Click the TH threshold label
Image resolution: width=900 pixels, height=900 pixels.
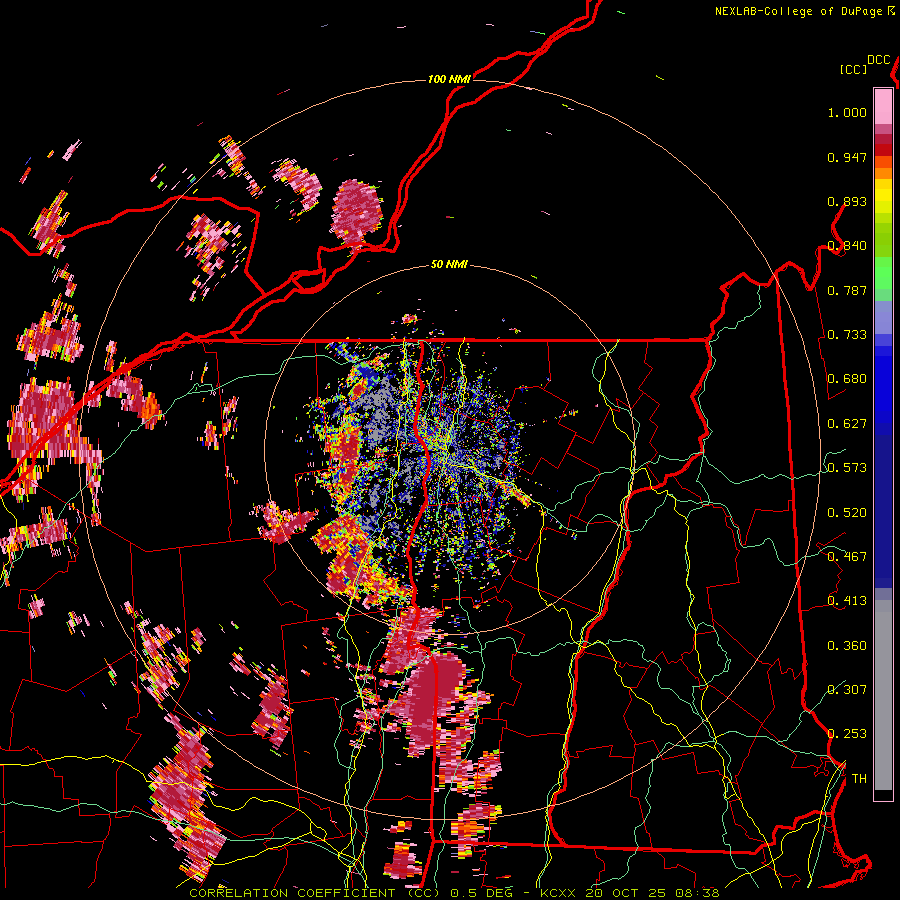point(859,779)
